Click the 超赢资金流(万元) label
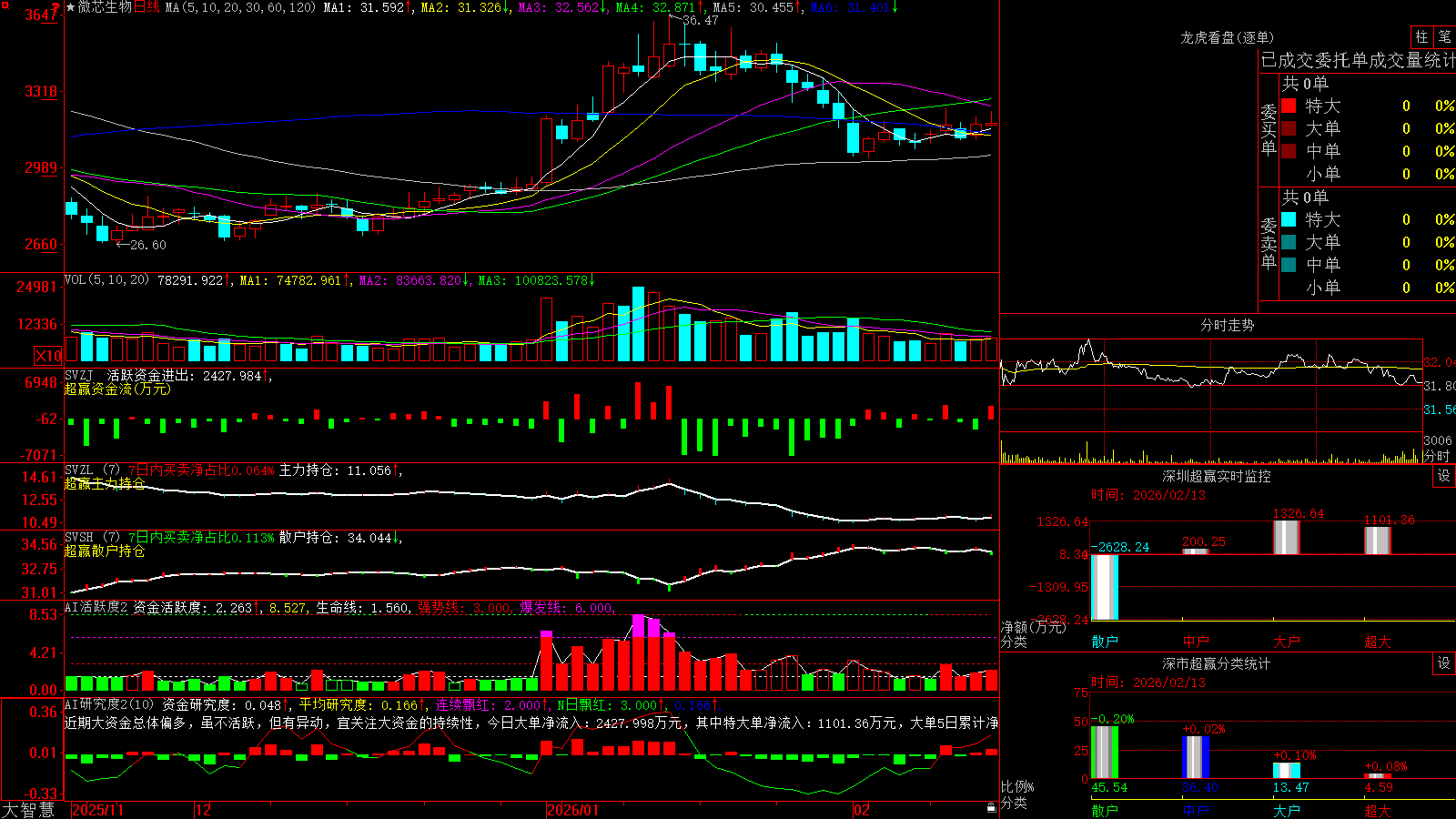 point(117,389)
